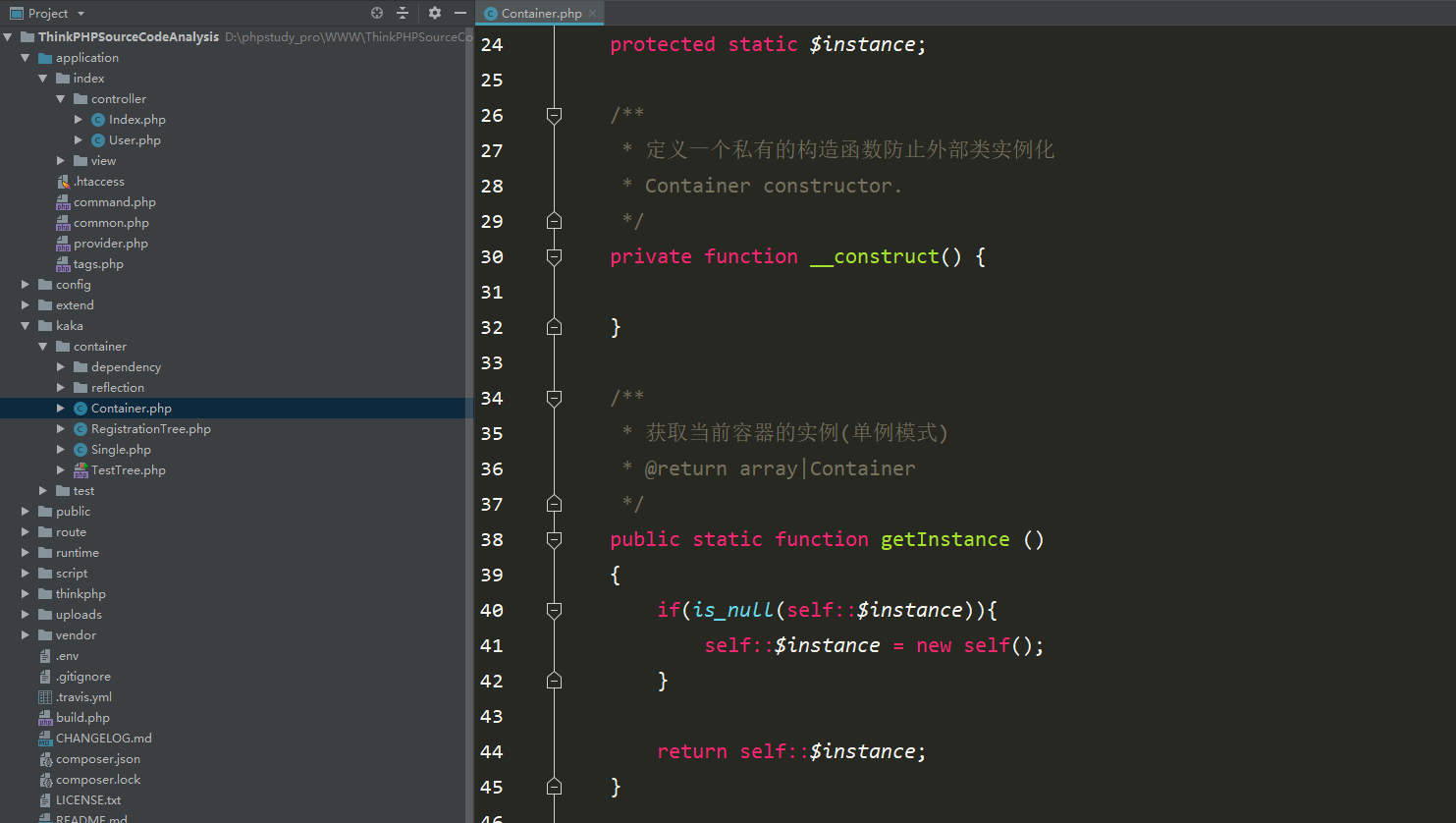Open LICENSE.txt file
The width and height of the screenshot is (1456, 823).
point(88,800)
